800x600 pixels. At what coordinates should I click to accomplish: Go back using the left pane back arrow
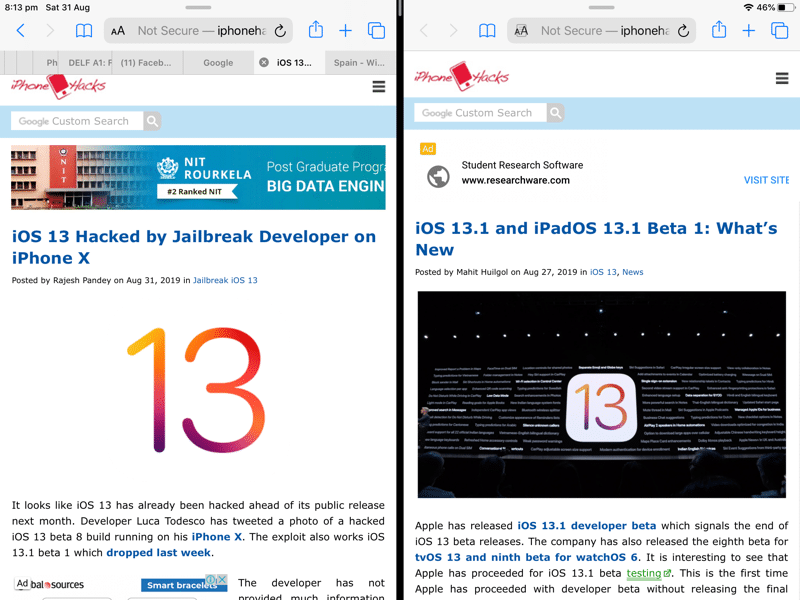click(20, 31)
